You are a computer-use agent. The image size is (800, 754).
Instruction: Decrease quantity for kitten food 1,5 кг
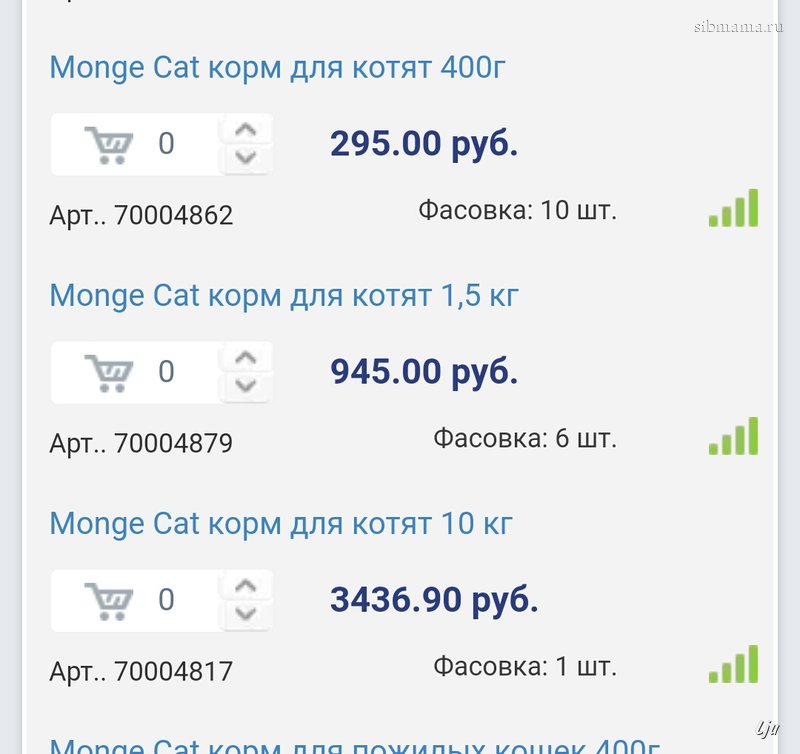(x=246, y=385)
